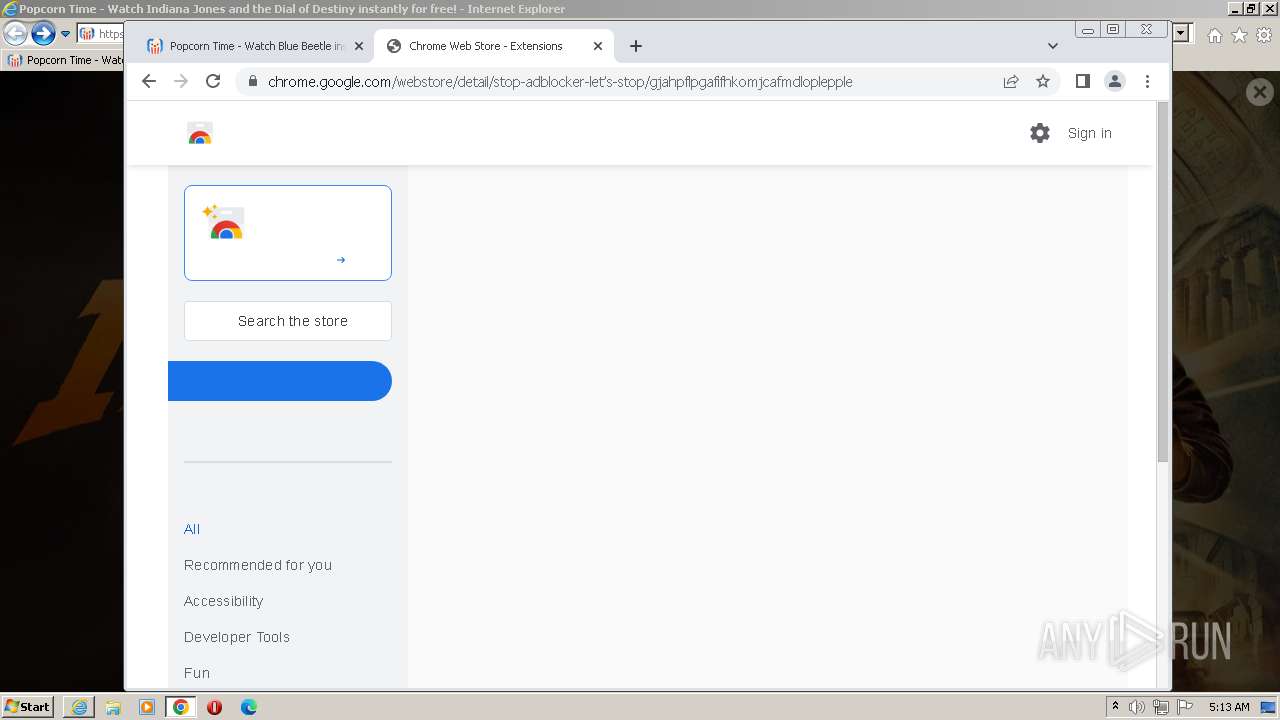Open the volume speaker tray icon

[x=1137, y=707]
